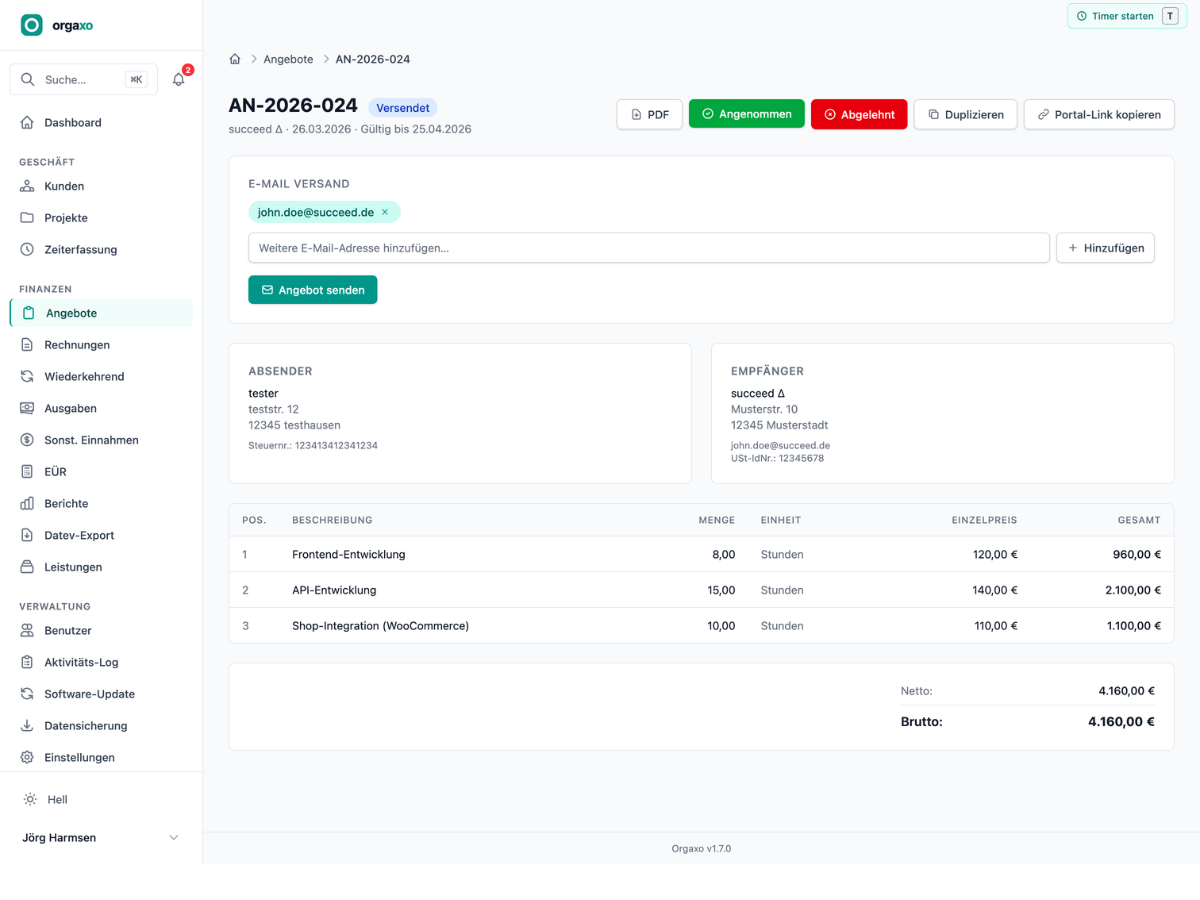Click the orgaxo logo icon
Screen dimensions: 1200x900
[x=32, y=25]
